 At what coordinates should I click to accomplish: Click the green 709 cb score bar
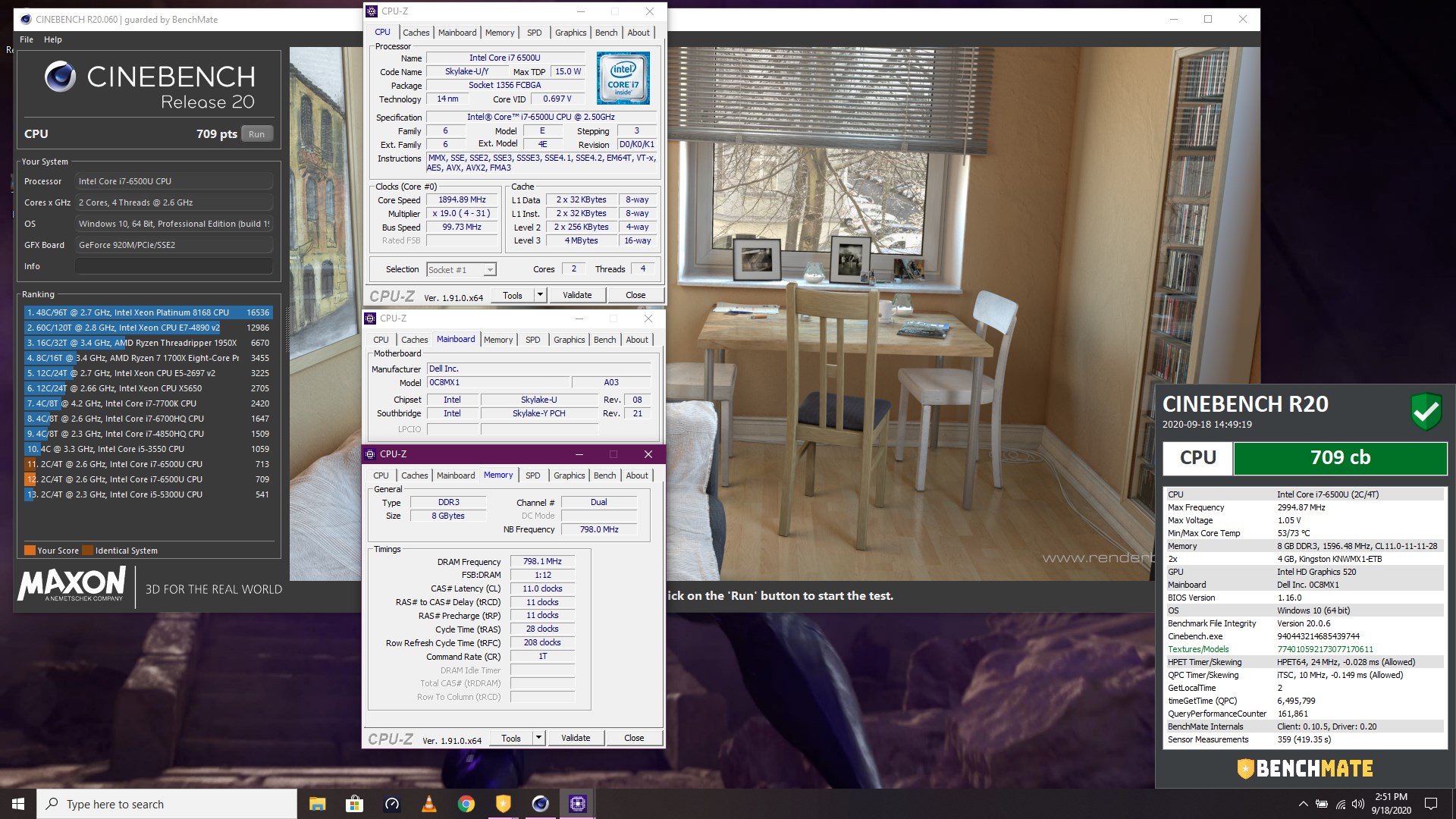tap(1340, 458)
